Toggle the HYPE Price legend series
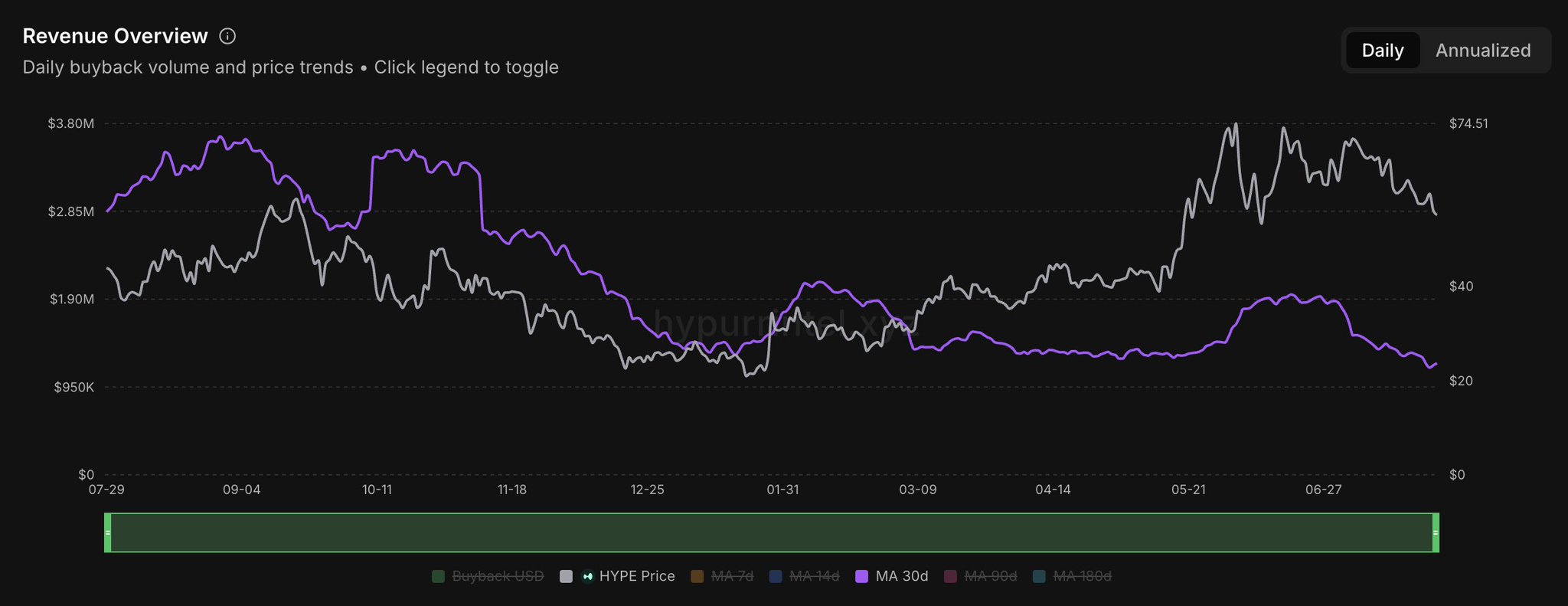Image resolution: width=1568 pixels, height=606 pixels. point(618,576)
